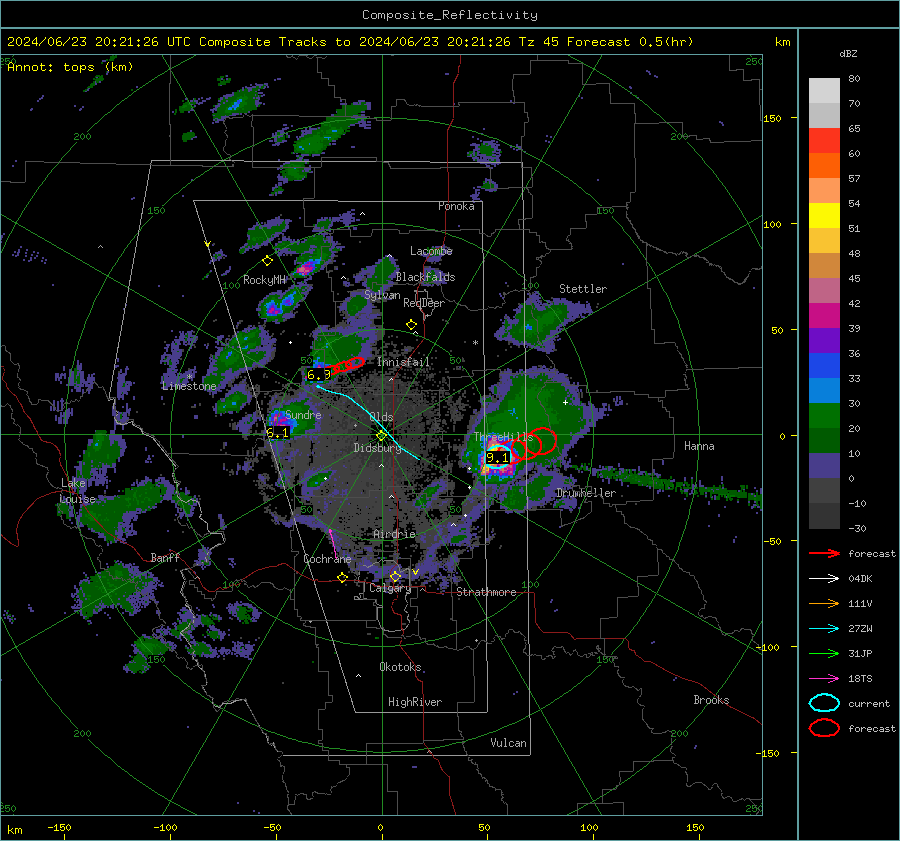The width and height of the screenshot is (900, 841).
Task: Click the magenta 39-42 dBZ color swatch
Action: point(824,316)
